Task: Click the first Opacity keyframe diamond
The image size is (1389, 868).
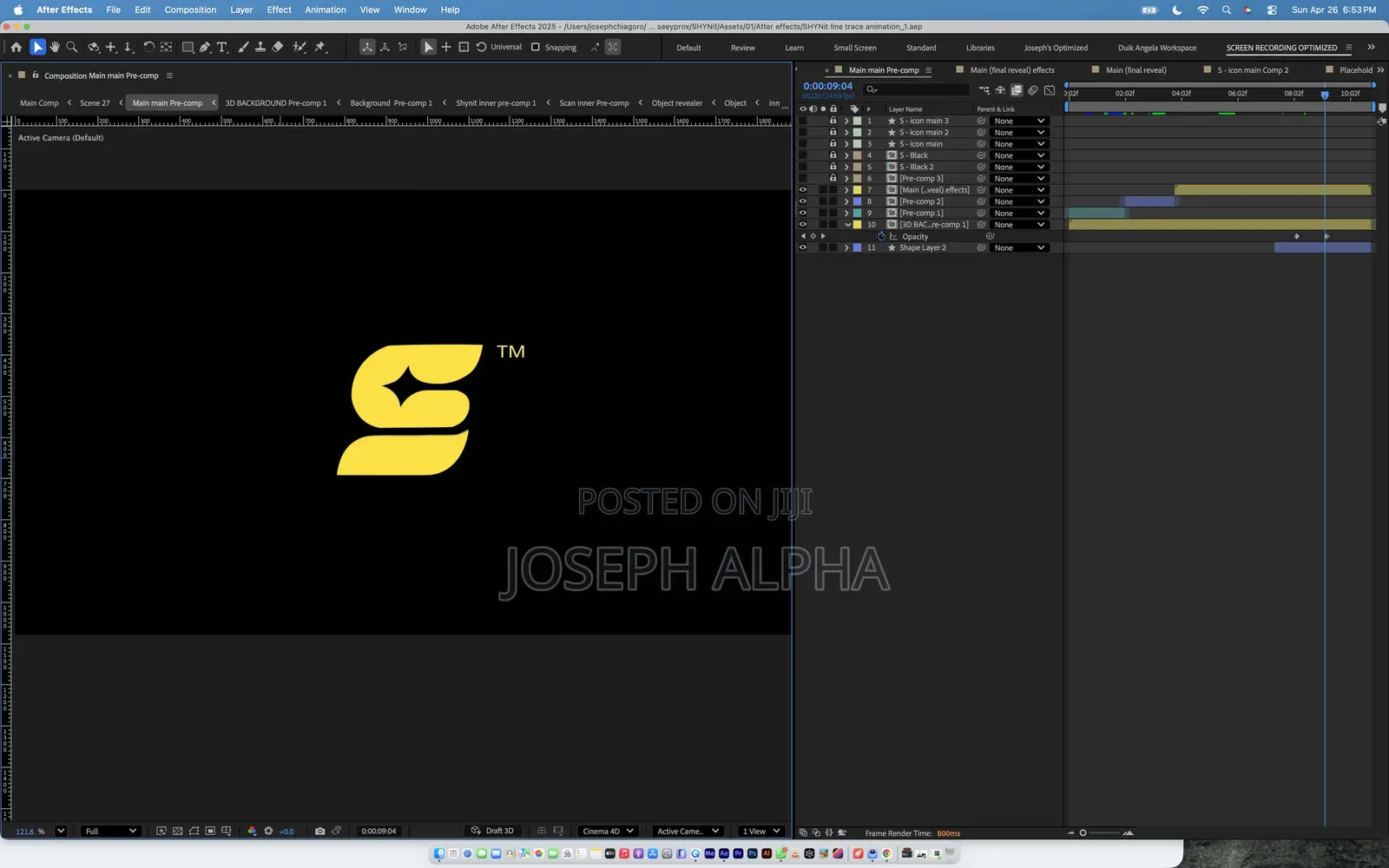Action: [1297, 236]
